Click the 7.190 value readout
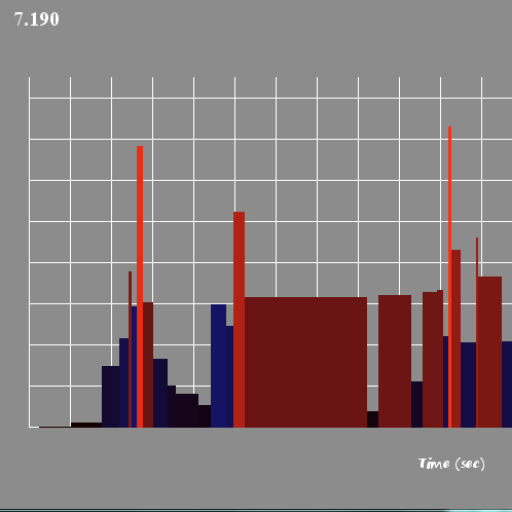The image size is (512, 512). pos(37,19)
